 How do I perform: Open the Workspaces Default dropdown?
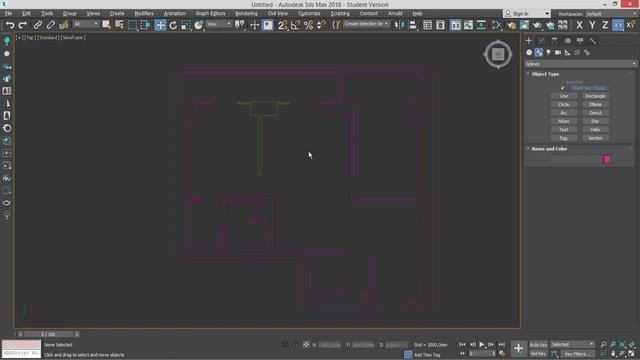click(611, 13)
